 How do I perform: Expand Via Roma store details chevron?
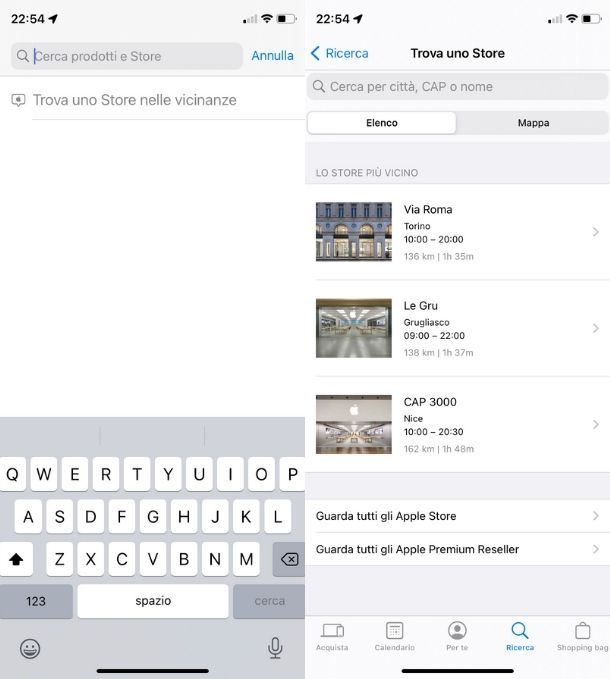[x=596, y=232]
